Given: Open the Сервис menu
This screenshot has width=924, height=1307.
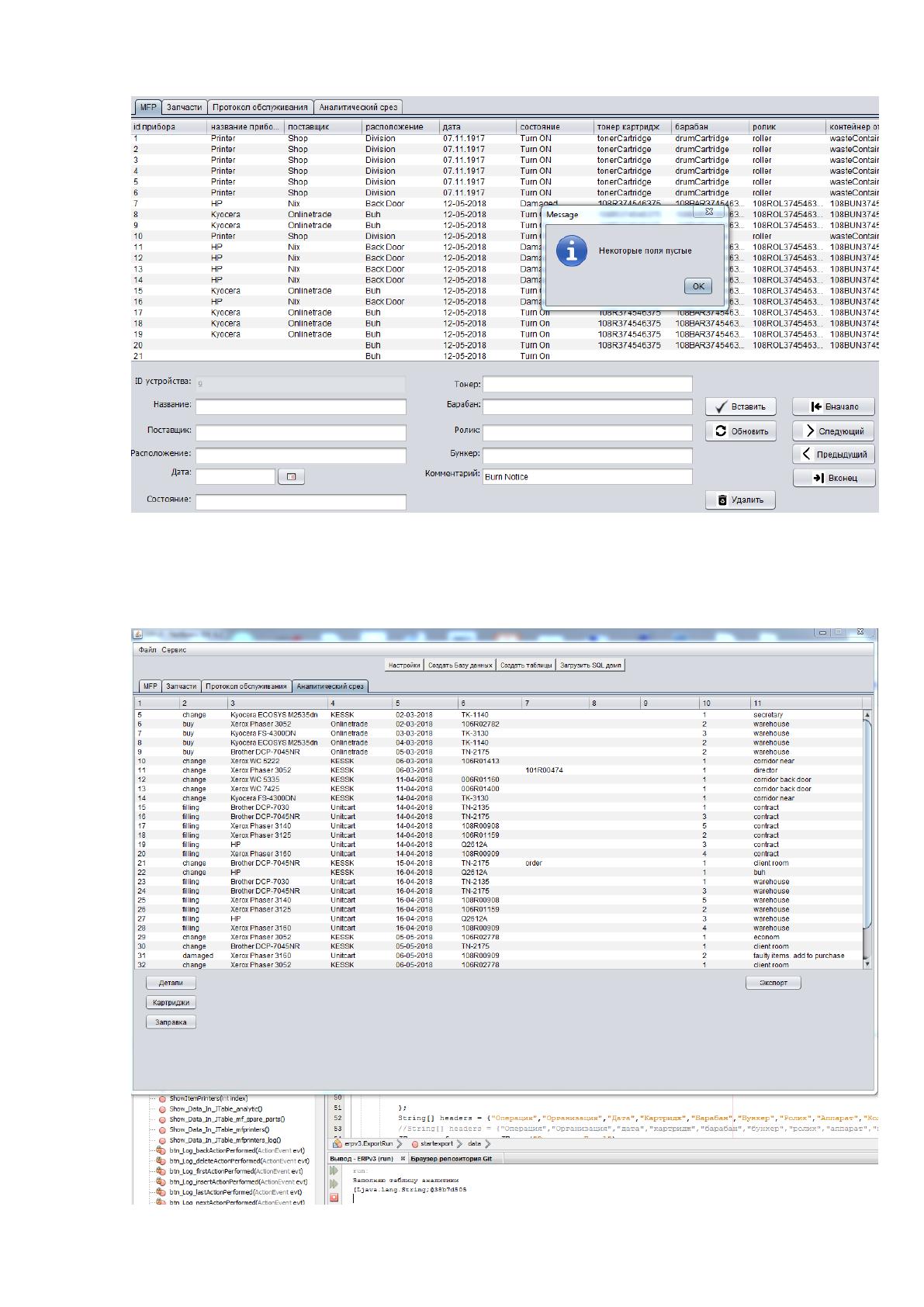Looking at the screenshot, I should point(174,650).
